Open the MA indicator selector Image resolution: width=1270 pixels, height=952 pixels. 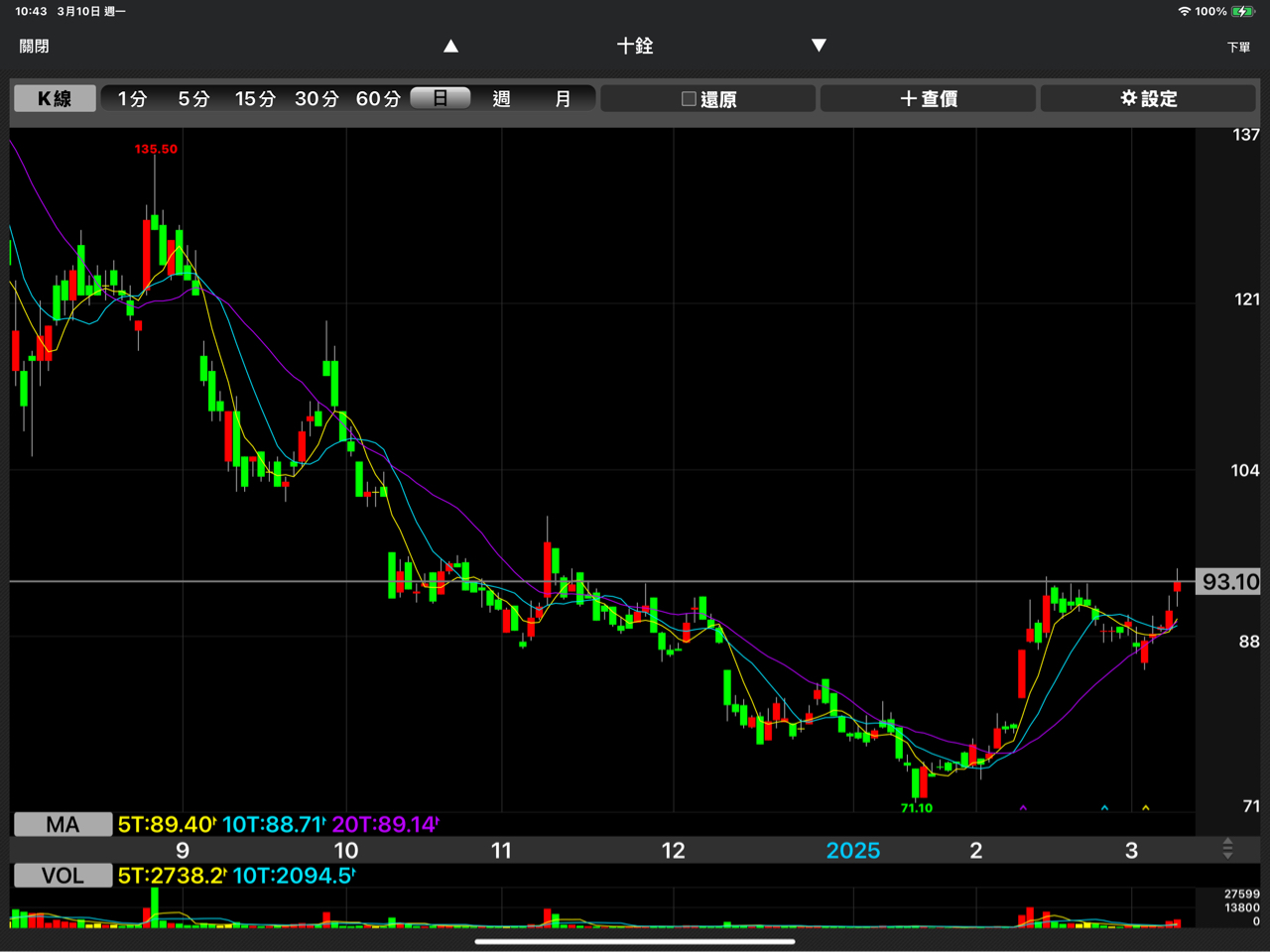click(63, 824)
